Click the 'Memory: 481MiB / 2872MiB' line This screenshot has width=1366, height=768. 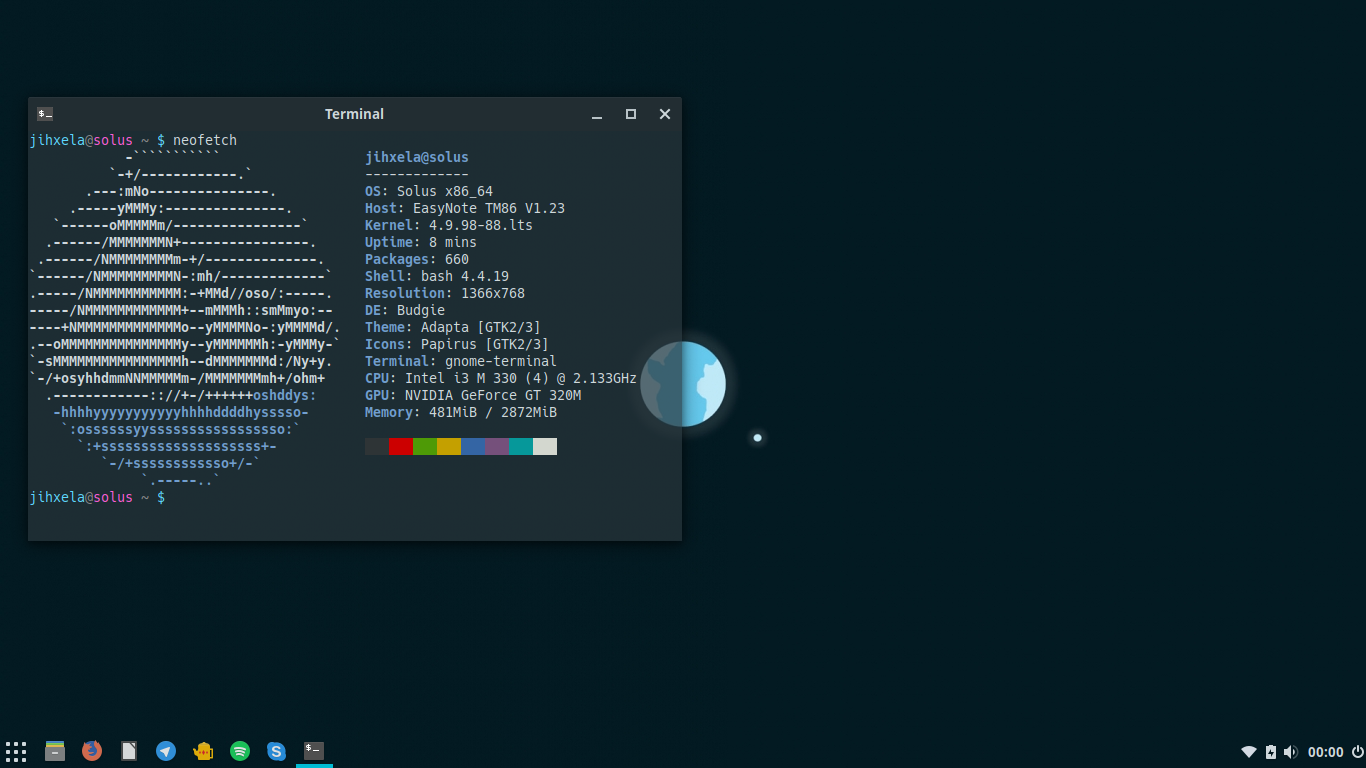(461, 412)
